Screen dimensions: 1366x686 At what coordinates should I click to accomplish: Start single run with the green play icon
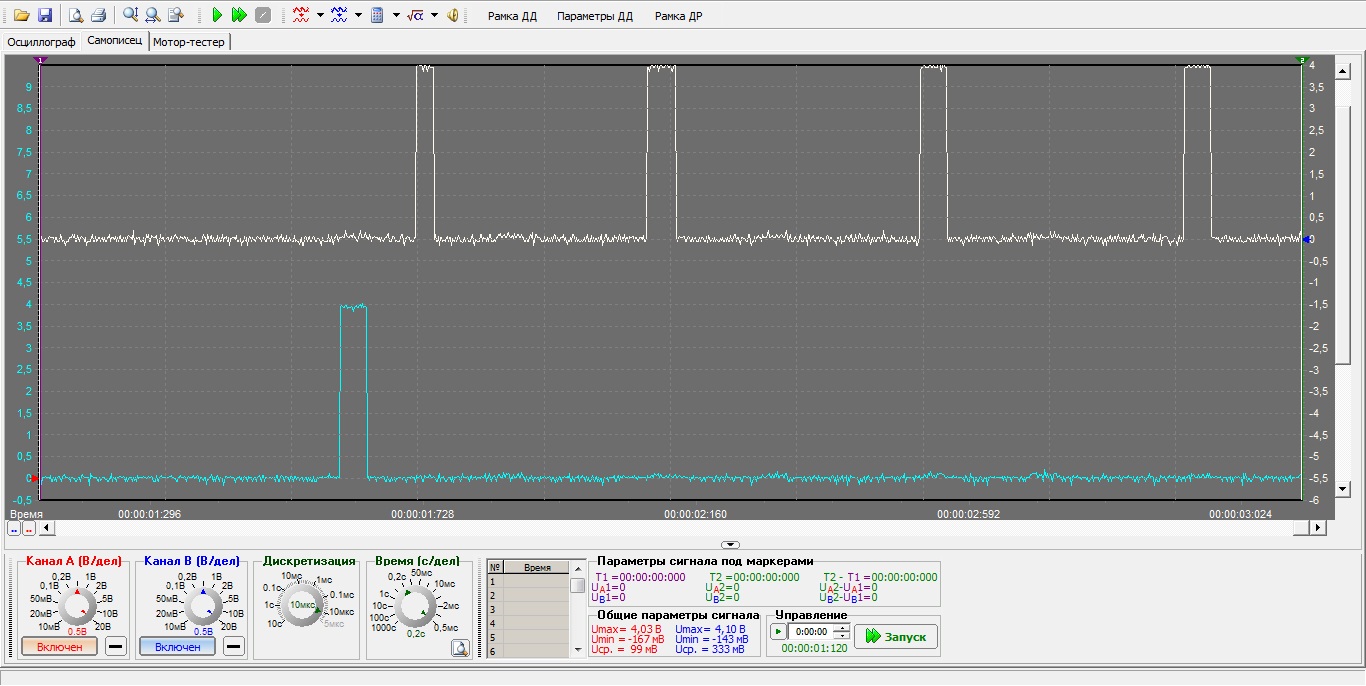point(217,15)
